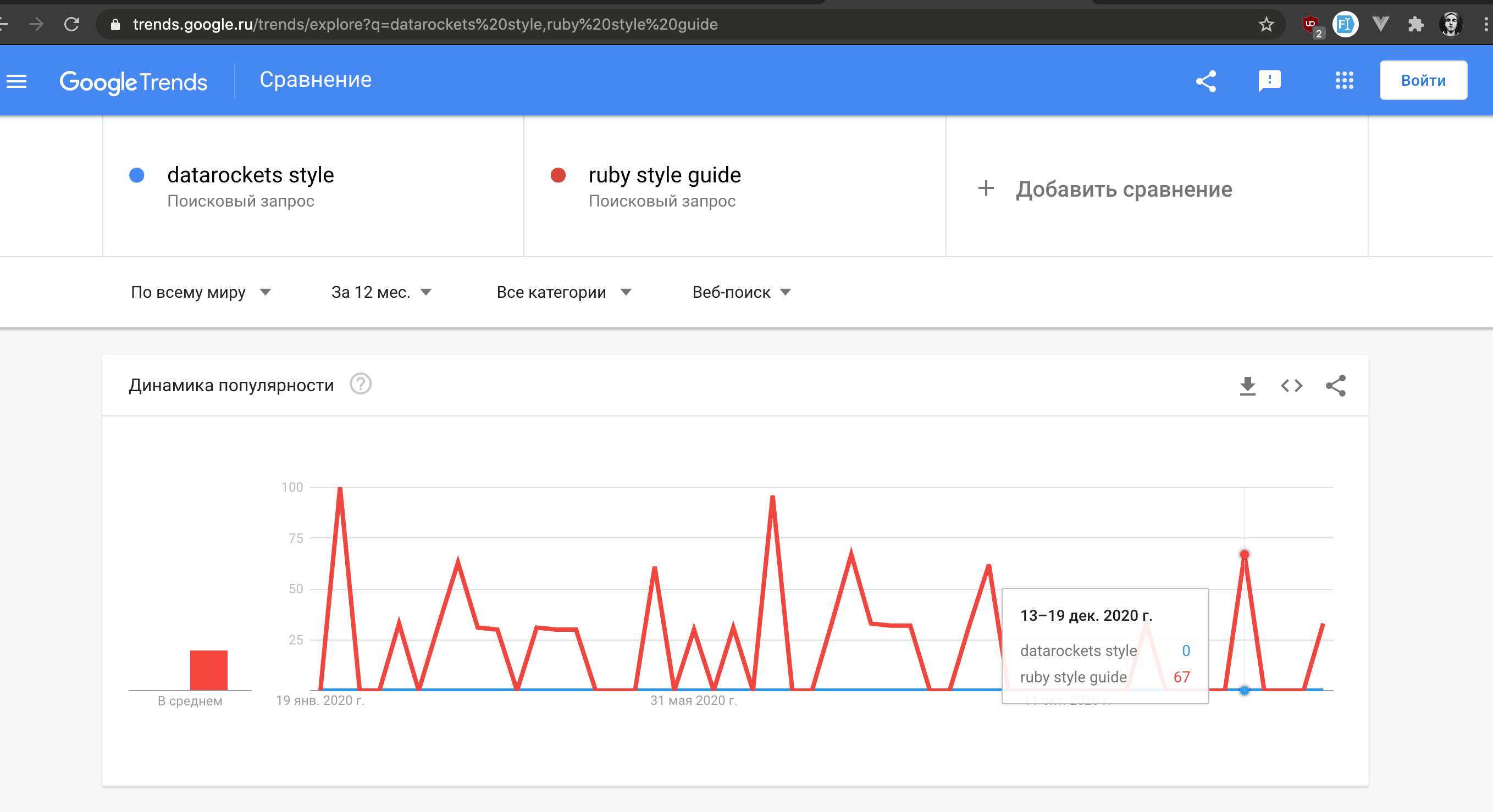Open the Google Trends navigation menu
This screenshot has height=812, width=1493.
point(17,81)
